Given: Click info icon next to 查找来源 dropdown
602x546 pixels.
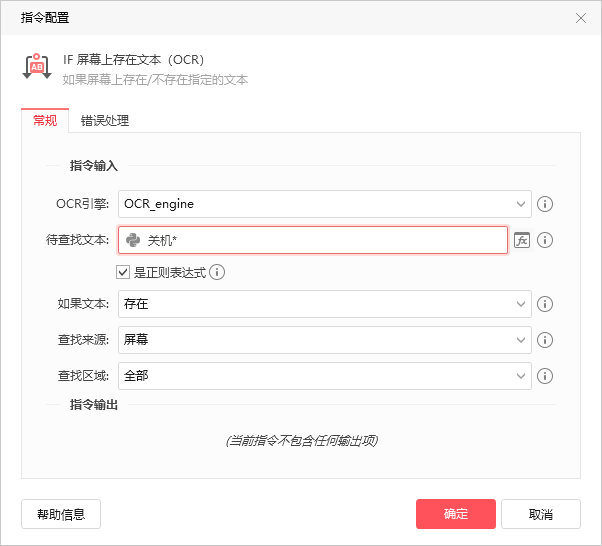Looking at the screenshot, I should (545, 340).
